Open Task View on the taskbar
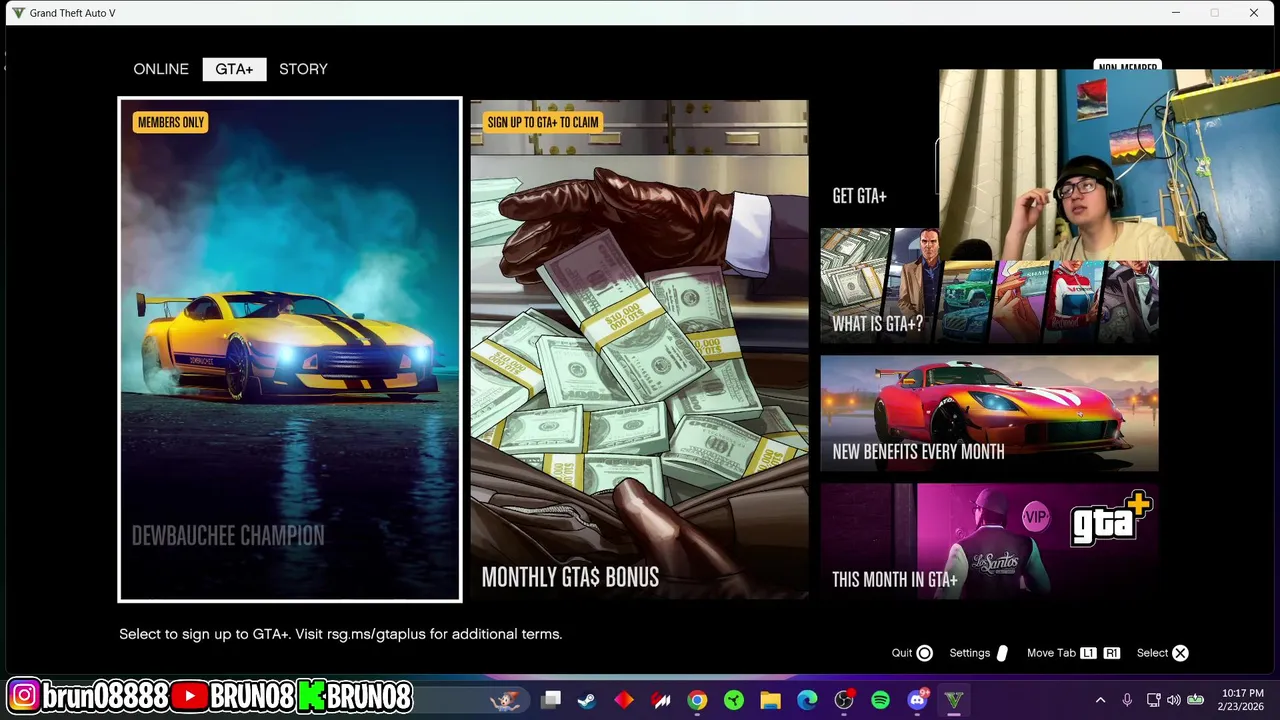The width and height of the screenshot is (1280, 720). coord(551,700)
